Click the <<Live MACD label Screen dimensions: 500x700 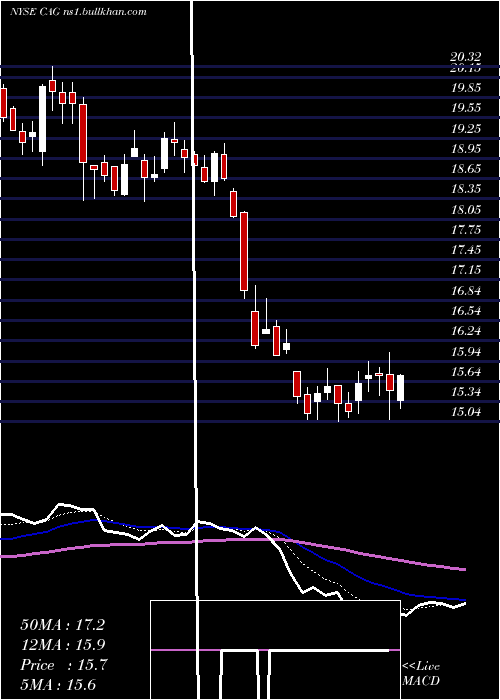[x=421, y=674]
